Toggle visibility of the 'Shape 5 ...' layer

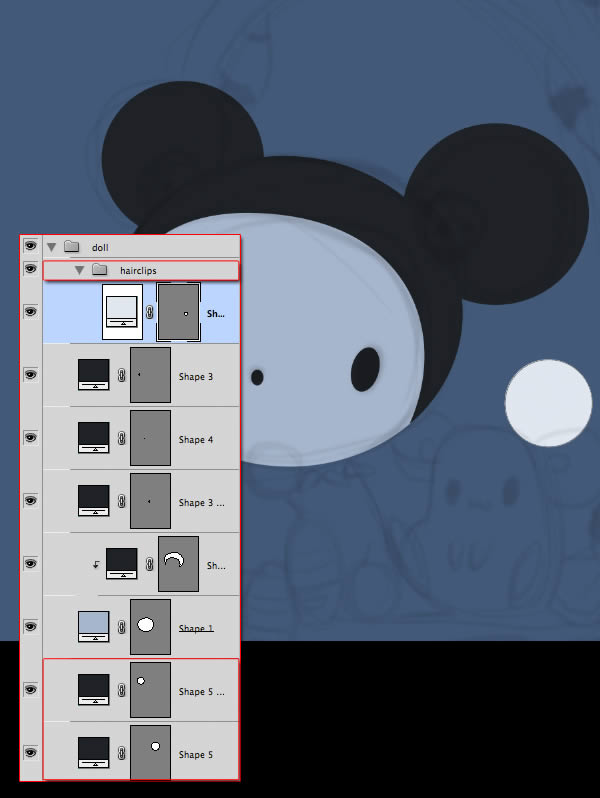click(31, 690)
